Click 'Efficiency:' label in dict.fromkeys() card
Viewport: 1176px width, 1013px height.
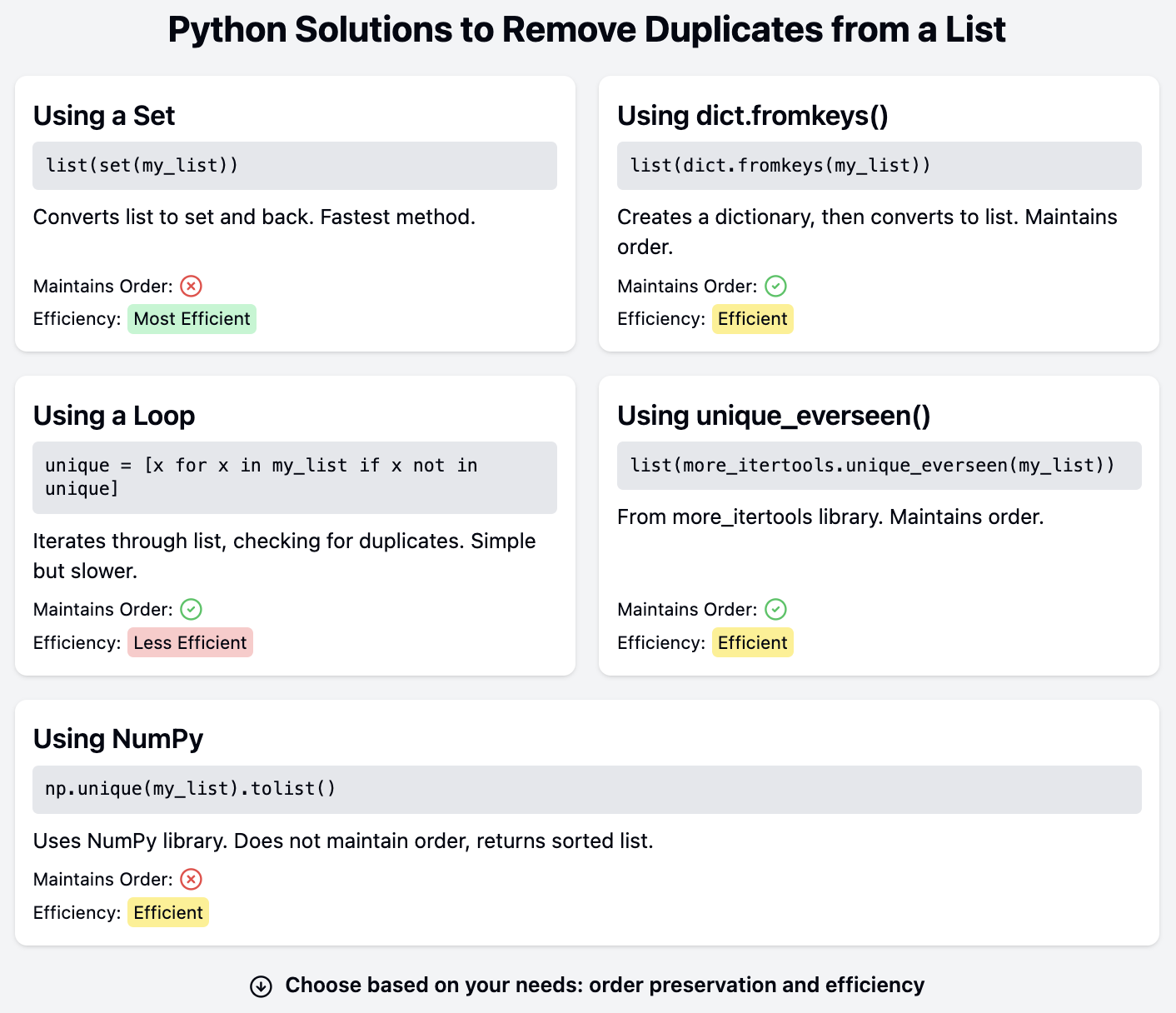point(661,319)
